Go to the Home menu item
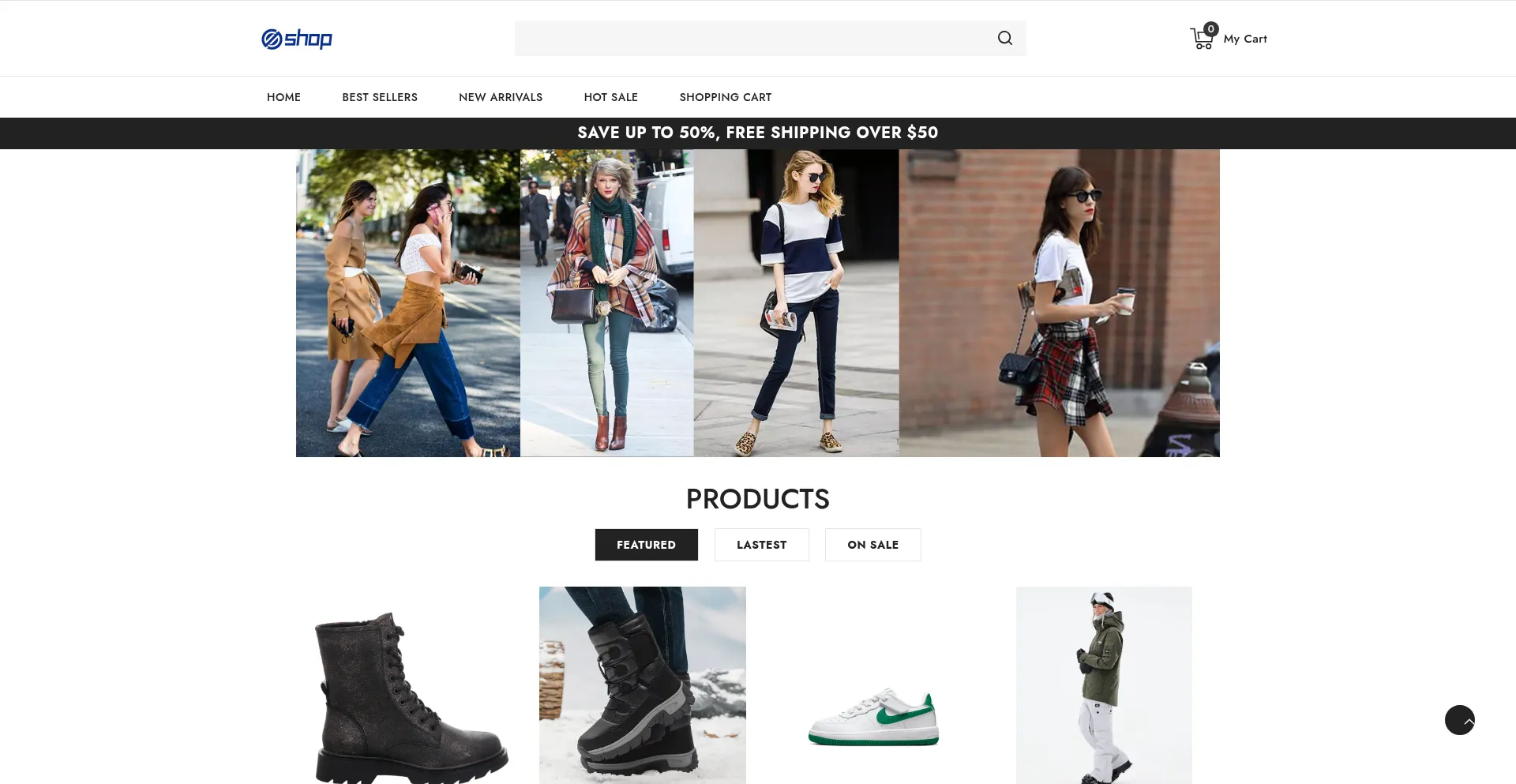Screen dimensions: 1516x784 (283, 97)
